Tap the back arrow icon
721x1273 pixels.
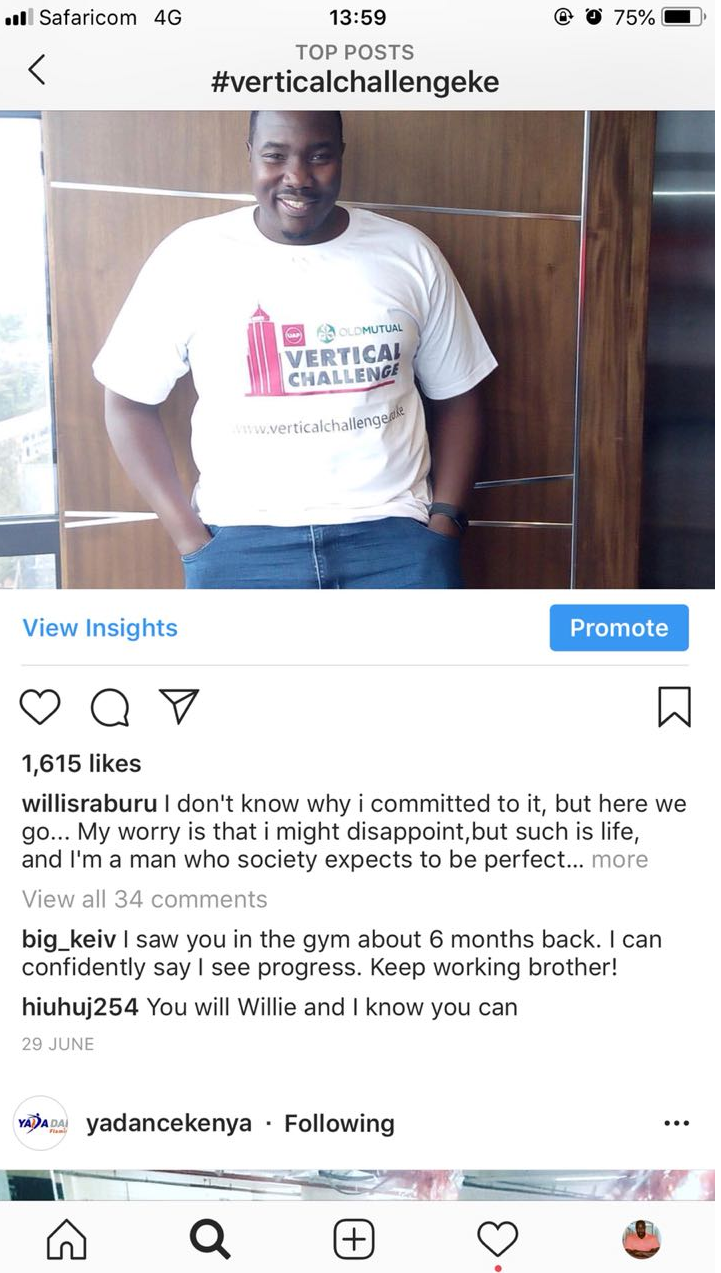pyautogui.click(x=37, y=69)
